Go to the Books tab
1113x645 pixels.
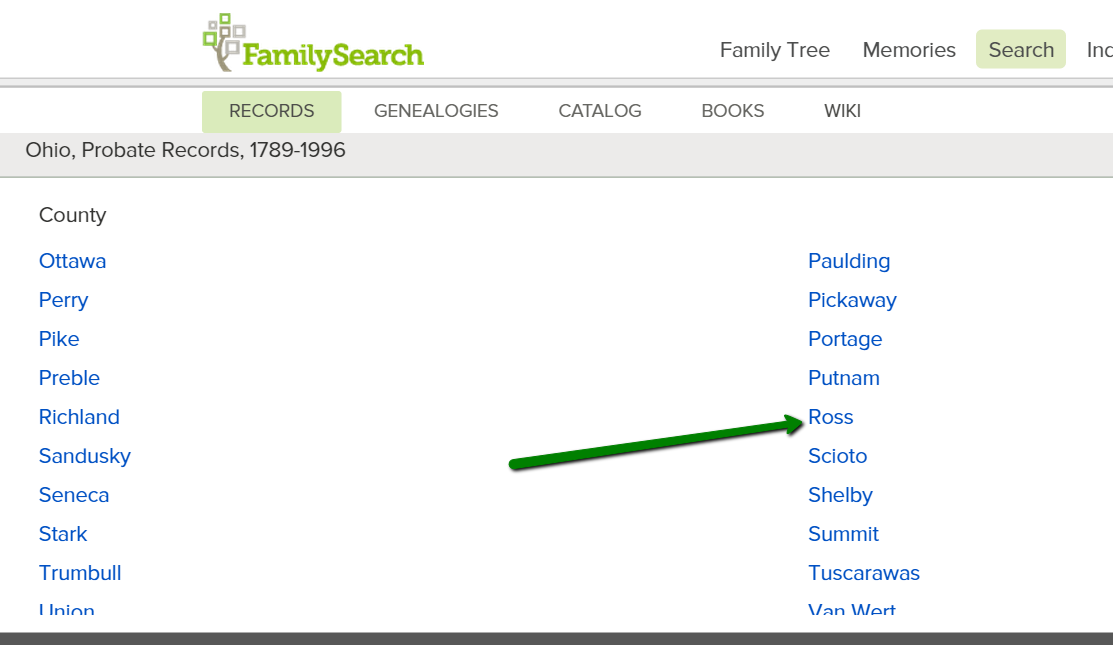[x=732, y=111]
